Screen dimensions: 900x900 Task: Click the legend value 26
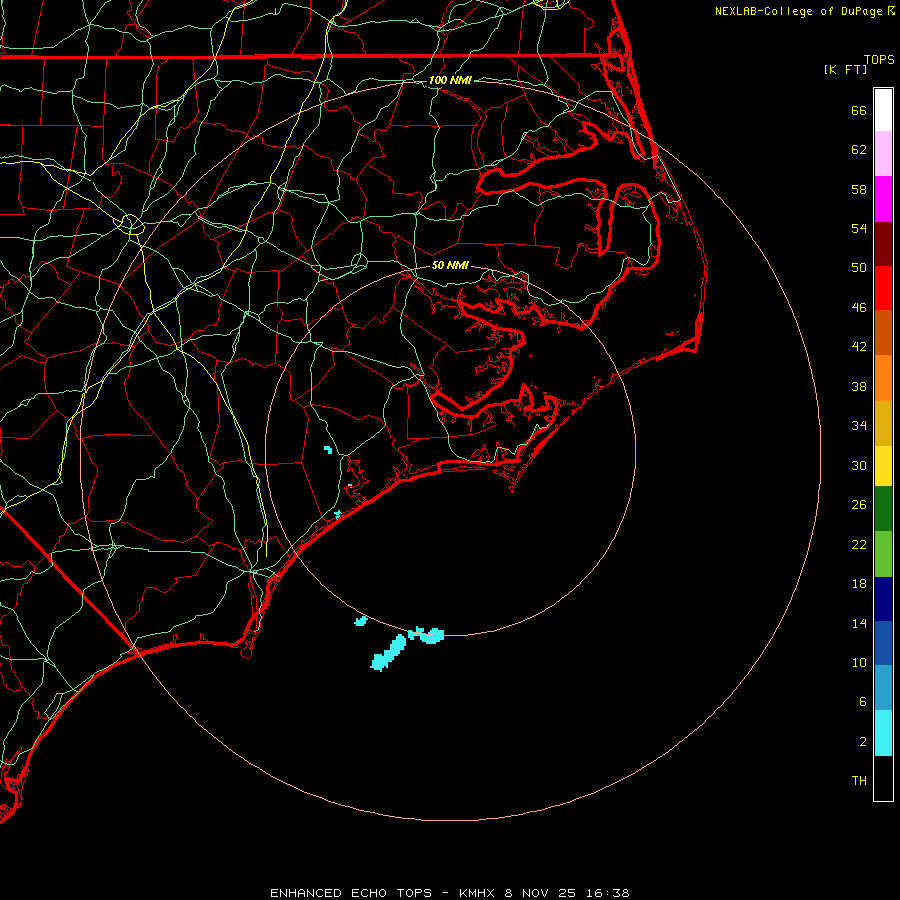click(859, 505)
